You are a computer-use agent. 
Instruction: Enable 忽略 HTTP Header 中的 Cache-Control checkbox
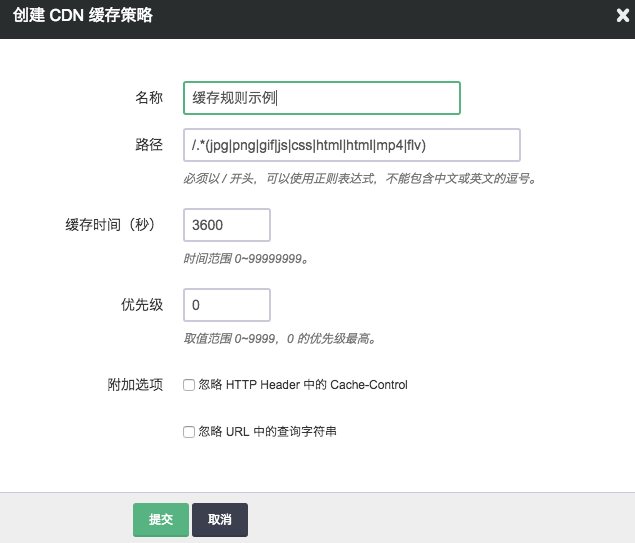188,385
